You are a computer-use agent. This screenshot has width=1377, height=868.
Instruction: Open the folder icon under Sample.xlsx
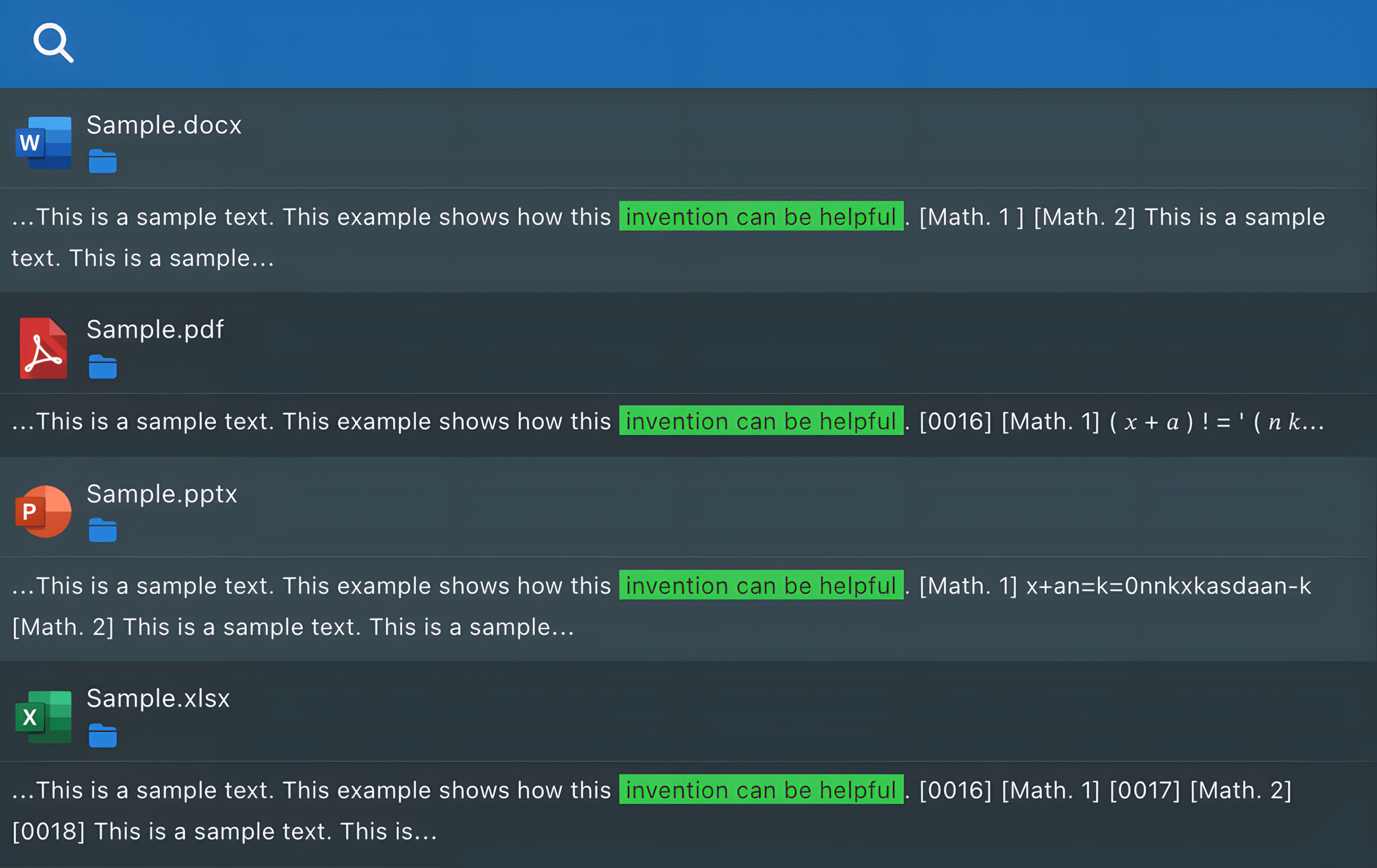102,736
